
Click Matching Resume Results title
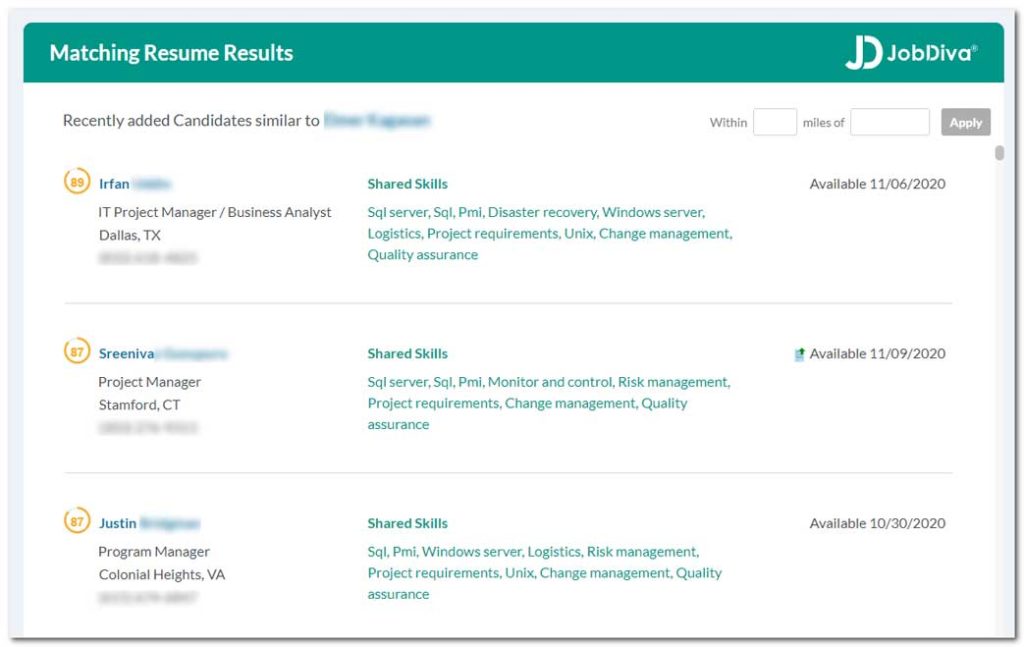tap(171, 53)
